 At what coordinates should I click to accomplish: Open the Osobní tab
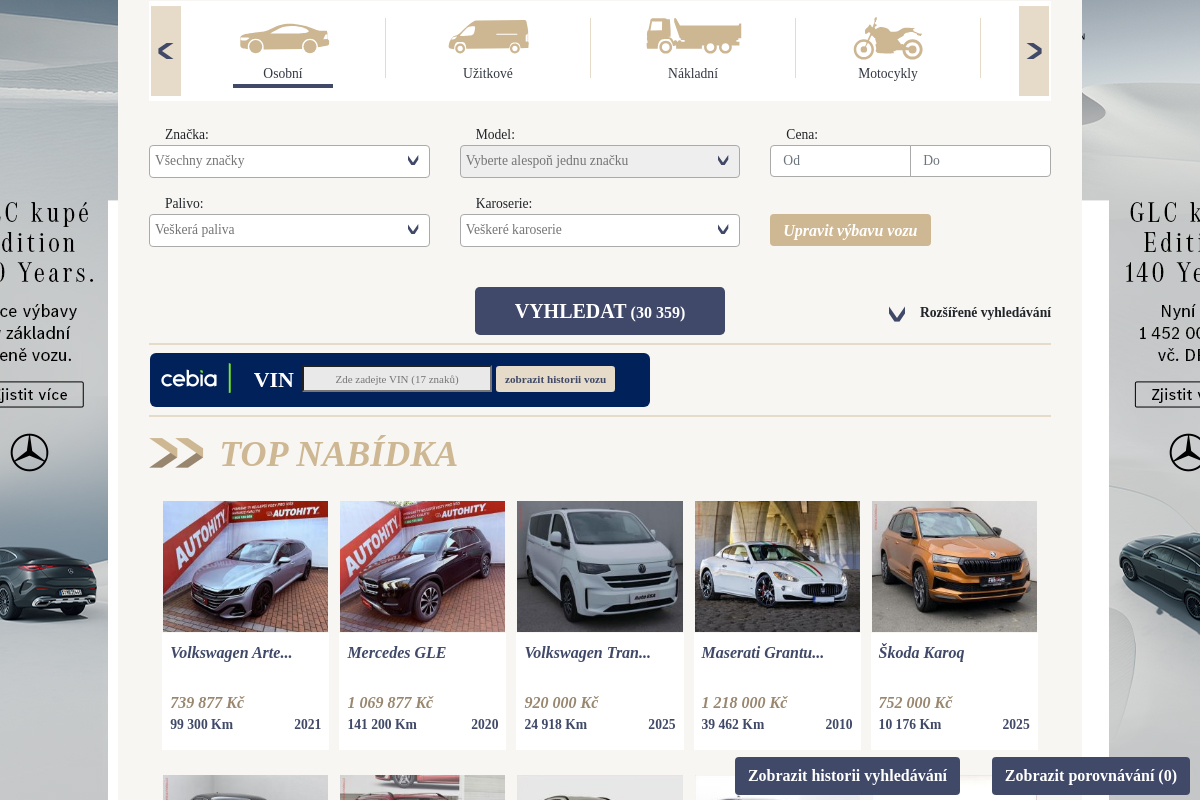(x=283, y=74)
